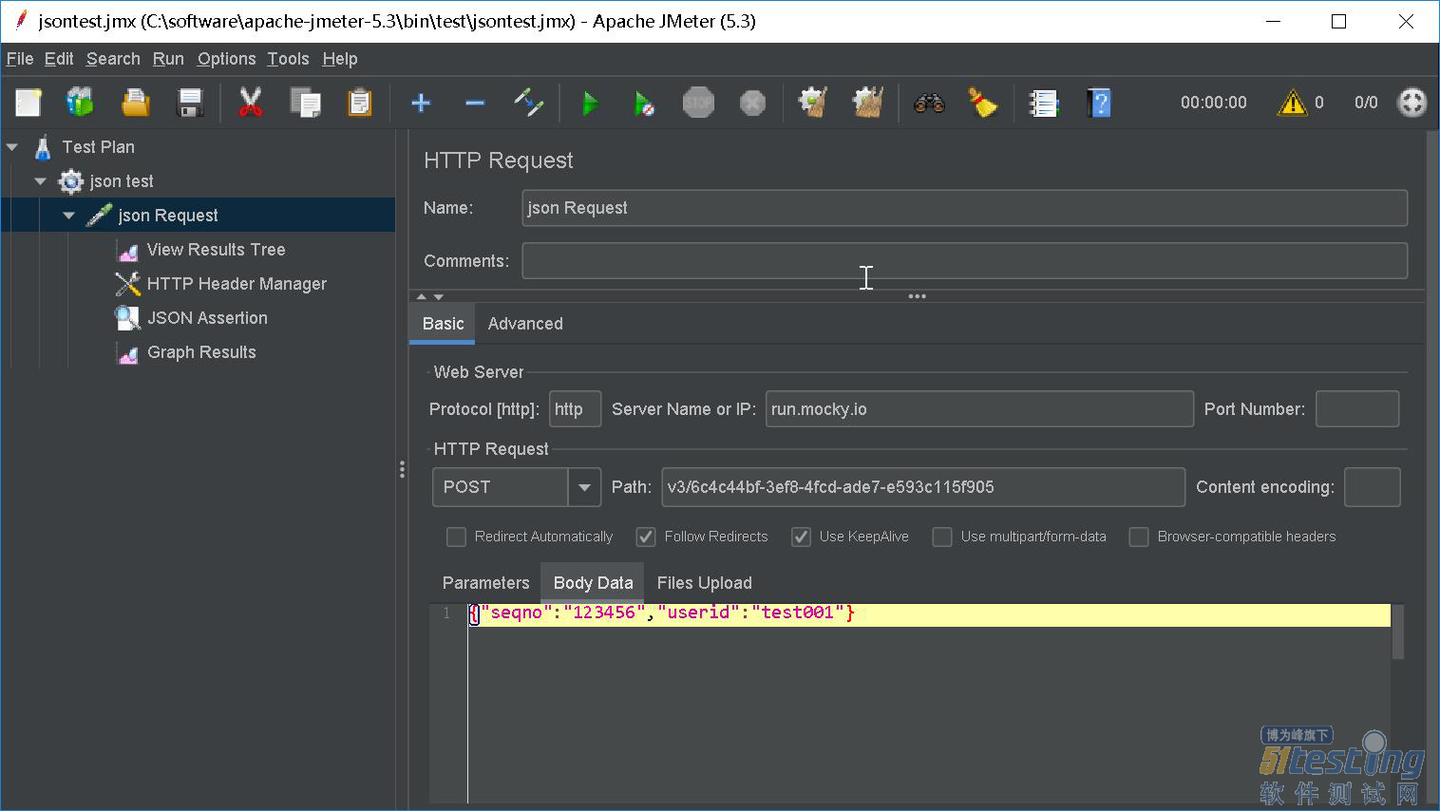Click the Server Name or IP field
The width and height of the screenshot is (1440, 811).
click(x=980, y=409)
